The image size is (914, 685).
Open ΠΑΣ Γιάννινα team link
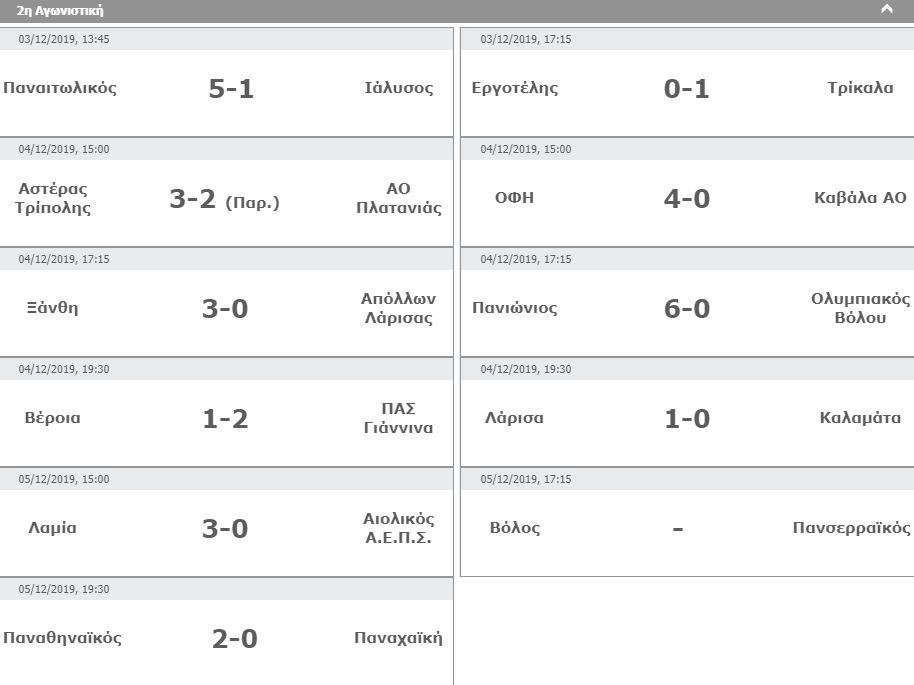coord(398,418)
